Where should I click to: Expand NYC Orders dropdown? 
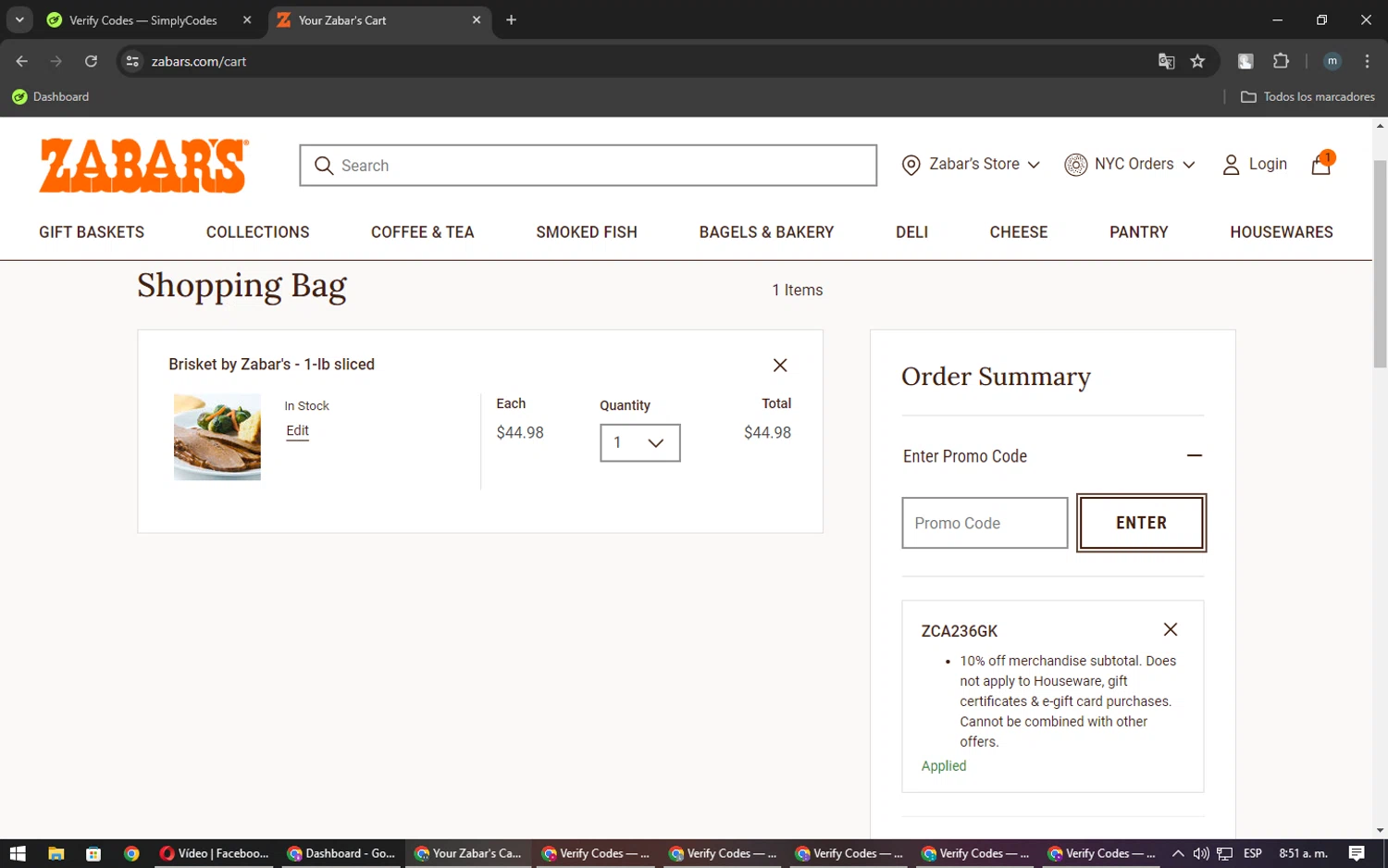pos(1130,165)
